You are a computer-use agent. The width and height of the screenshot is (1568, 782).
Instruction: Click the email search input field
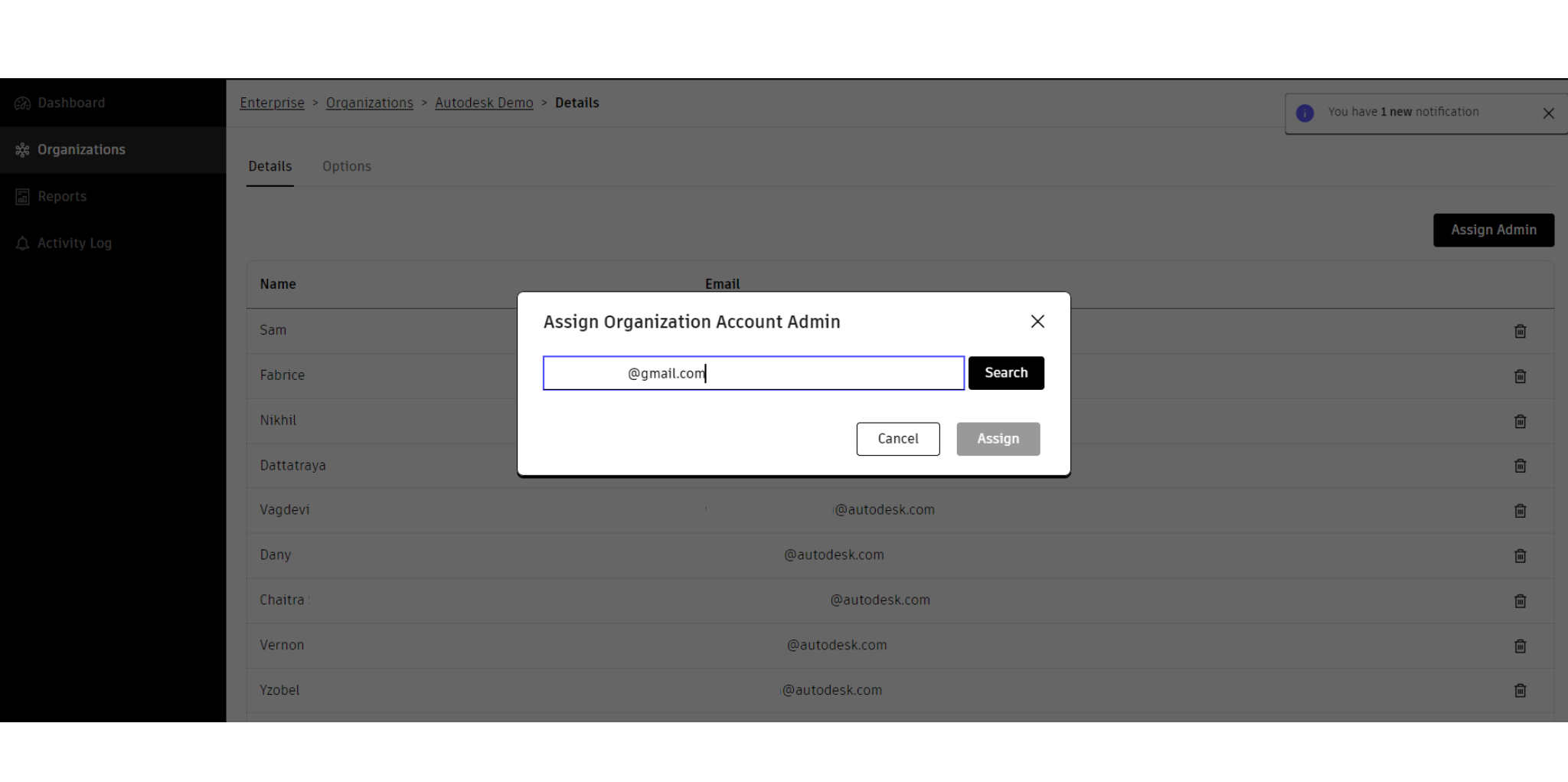(753, 373)
